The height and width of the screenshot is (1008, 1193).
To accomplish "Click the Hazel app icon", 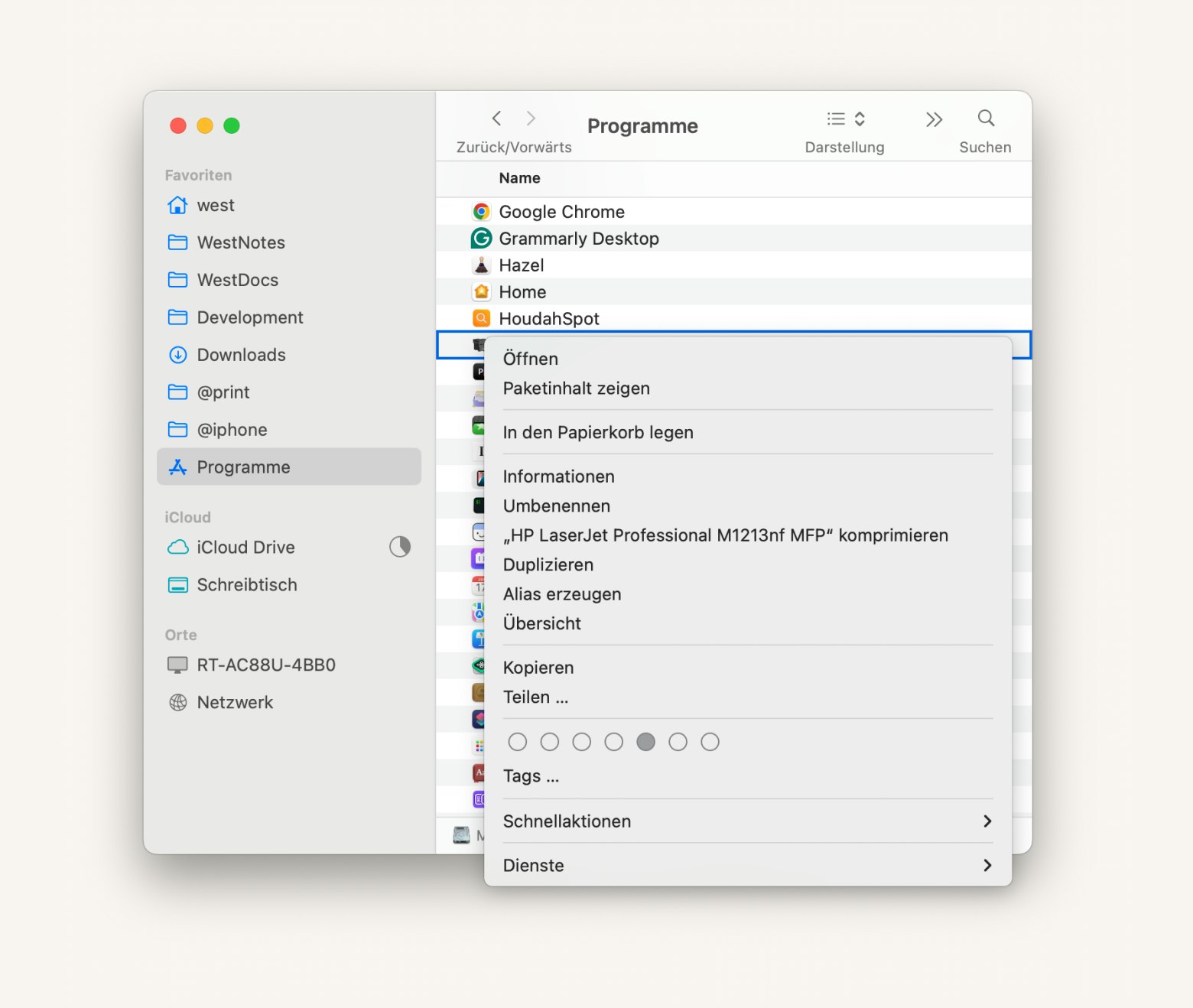I will pyautogui.click(x=481, y=265).
